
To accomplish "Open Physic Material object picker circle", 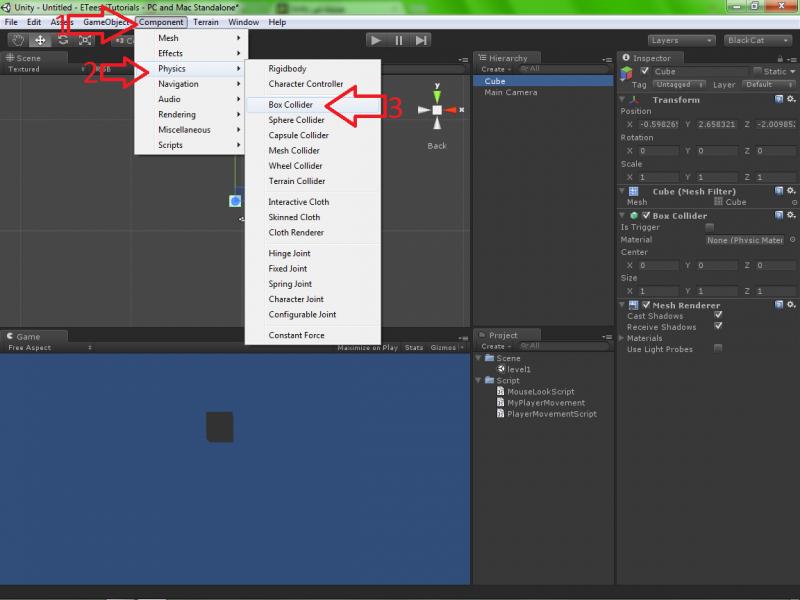I will pyautogui.click(x=792, y=239).
